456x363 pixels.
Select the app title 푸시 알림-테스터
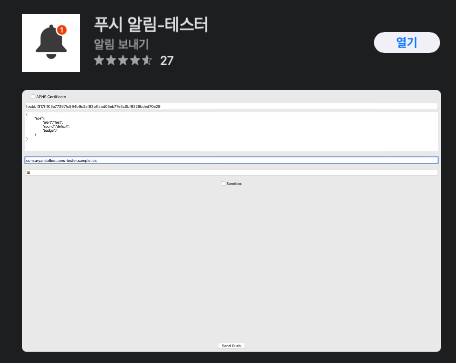click(x=151, y=24)
